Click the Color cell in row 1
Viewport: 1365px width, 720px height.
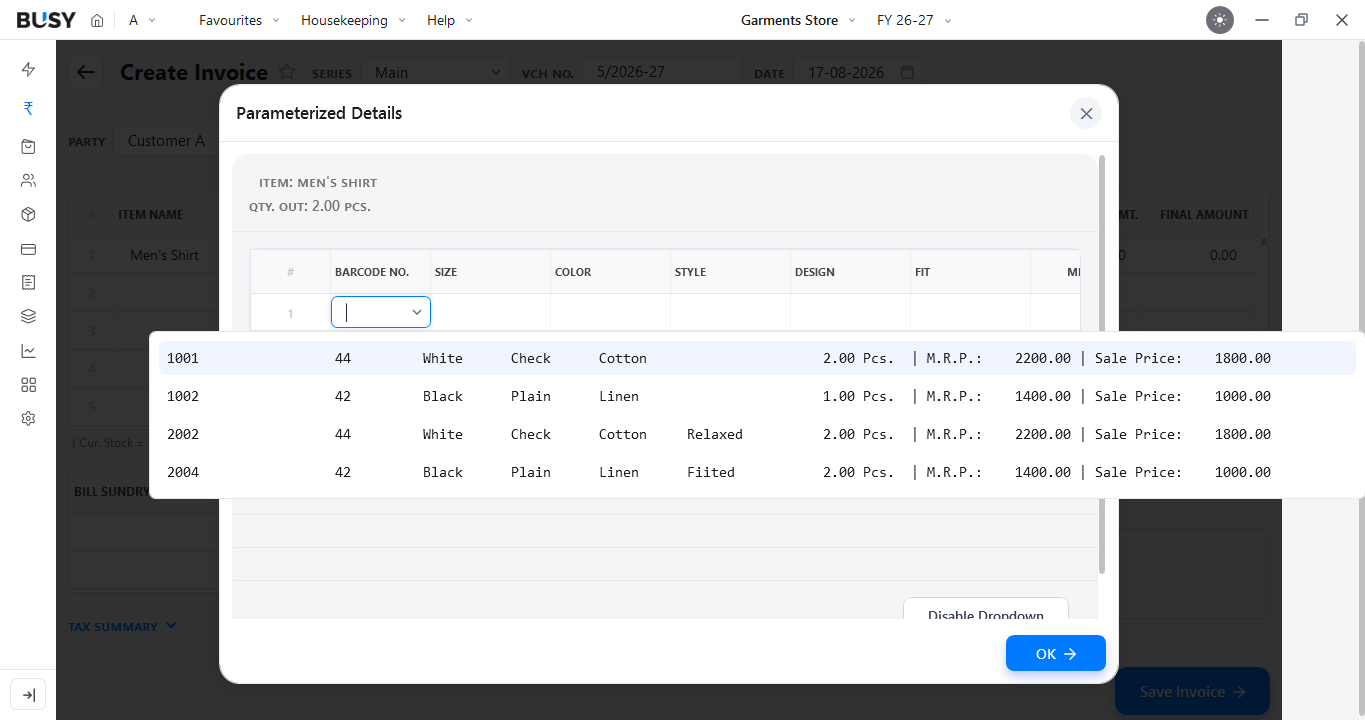(x=610, y=312)
